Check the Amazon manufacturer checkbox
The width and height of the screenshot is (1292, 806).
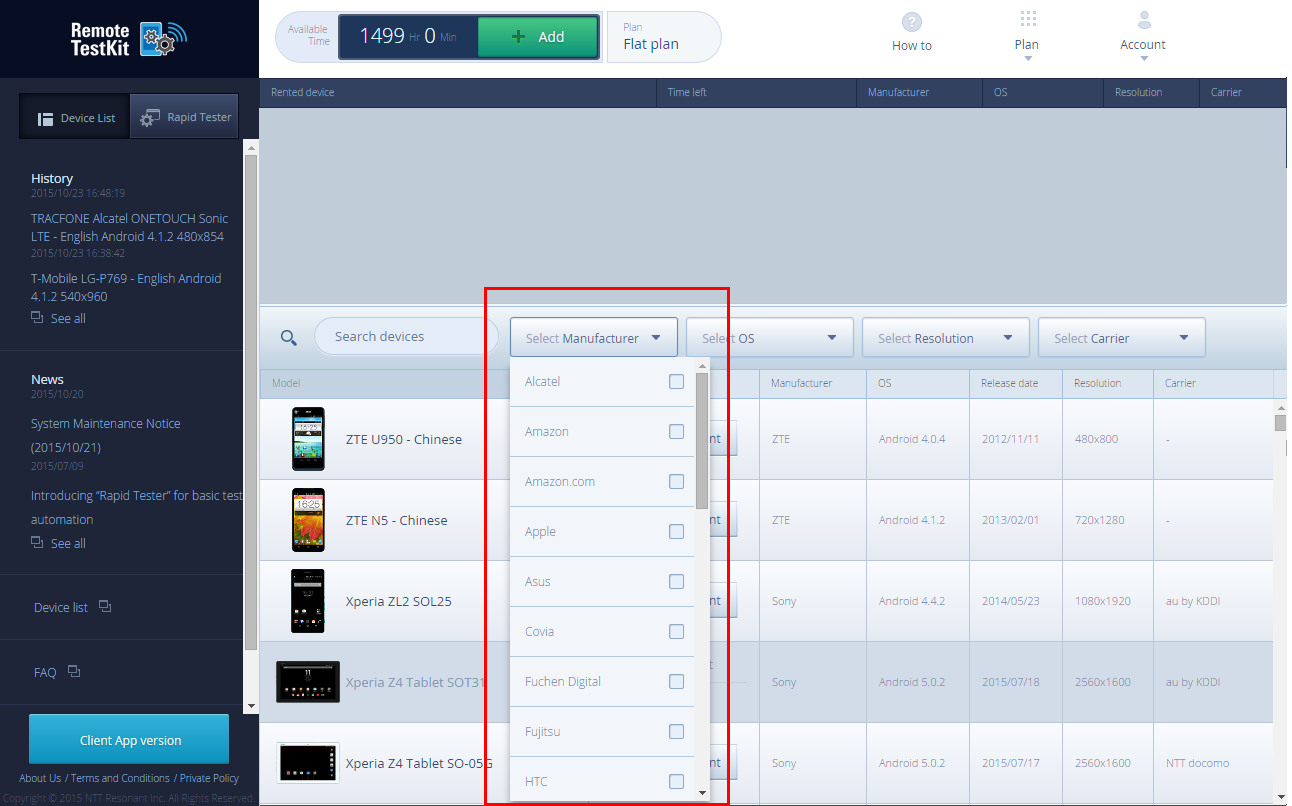coord(677,432)
